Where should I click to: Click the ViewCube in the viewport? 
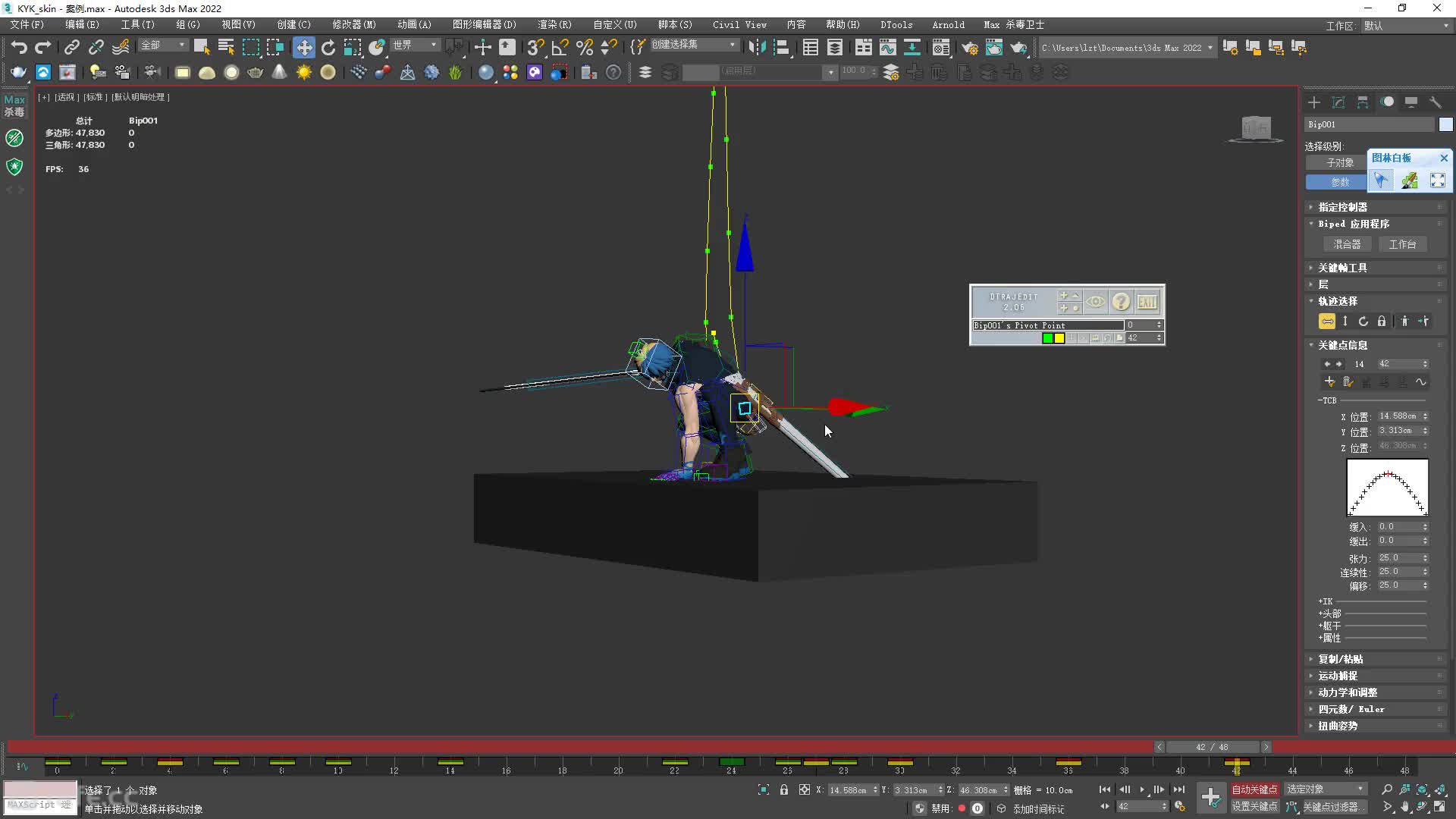1256,128
